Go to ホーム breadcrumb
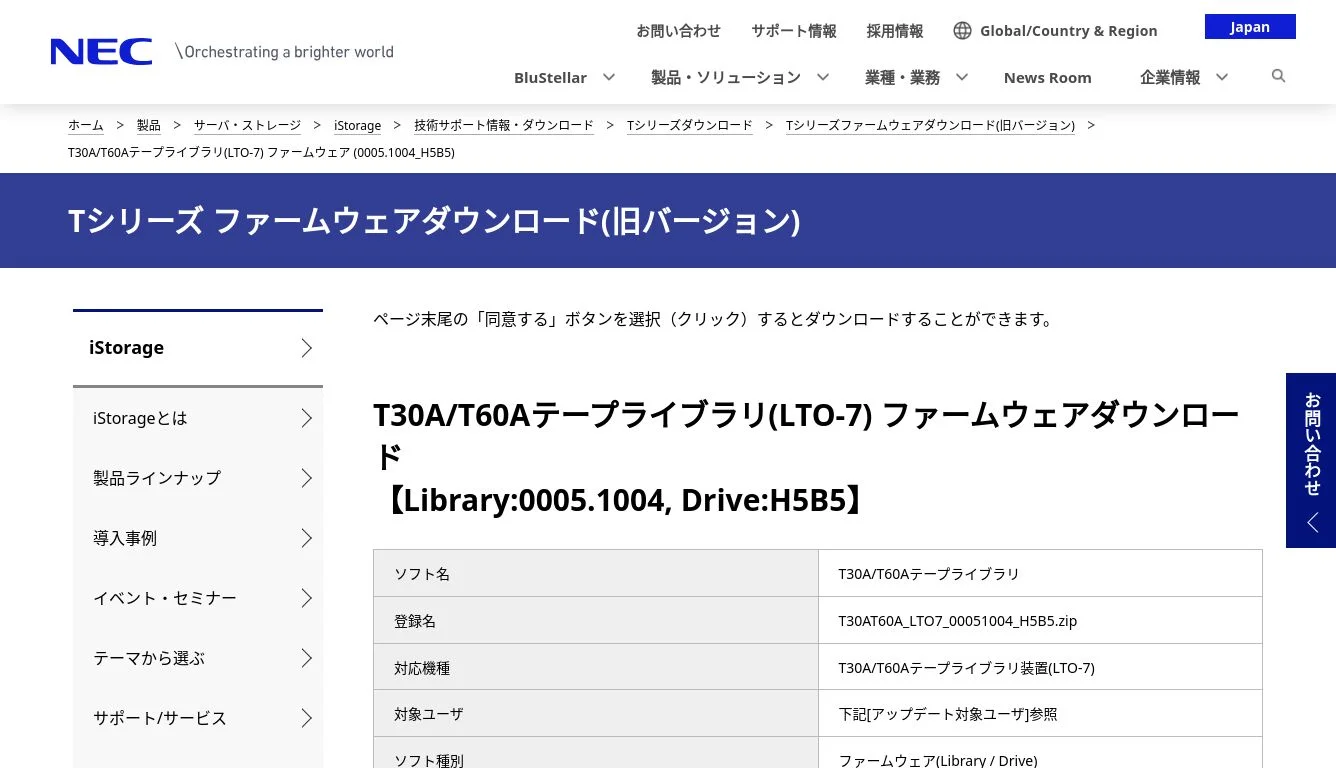 click(85, 125)
